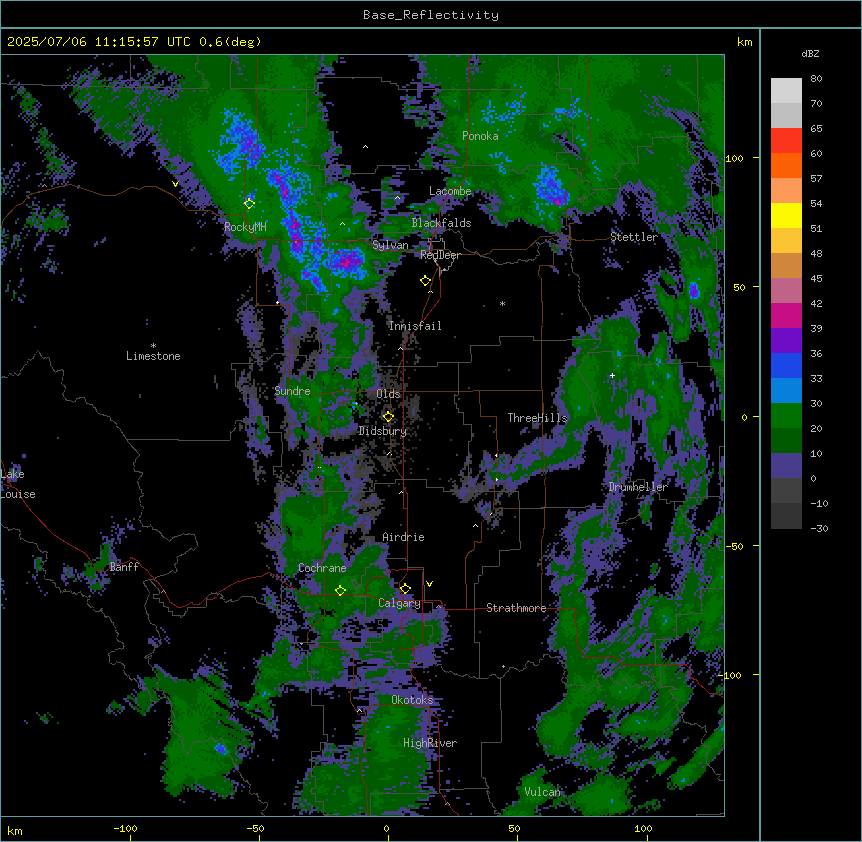The image size is (862, 842).
Task: Click the Sundre town label
Action: [x=292, y=391]
